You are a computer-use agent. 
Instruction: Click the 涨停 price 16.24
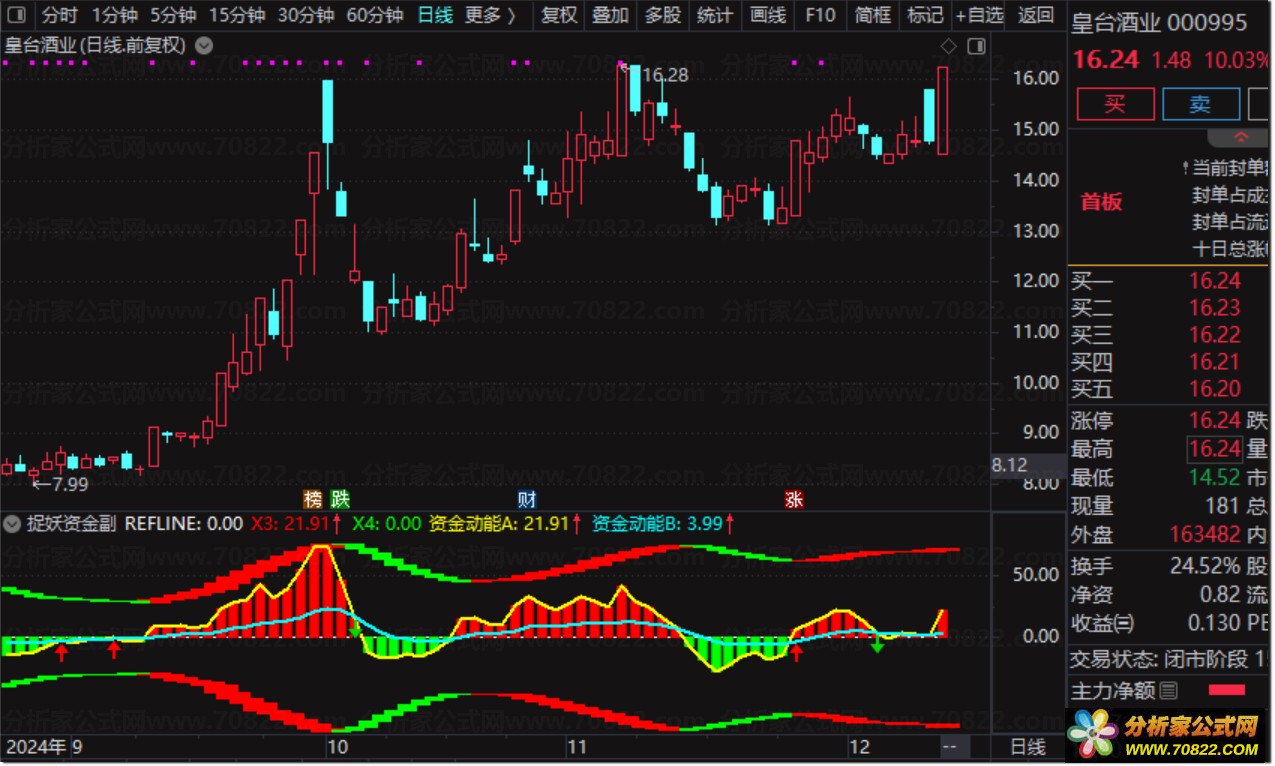1214,420
